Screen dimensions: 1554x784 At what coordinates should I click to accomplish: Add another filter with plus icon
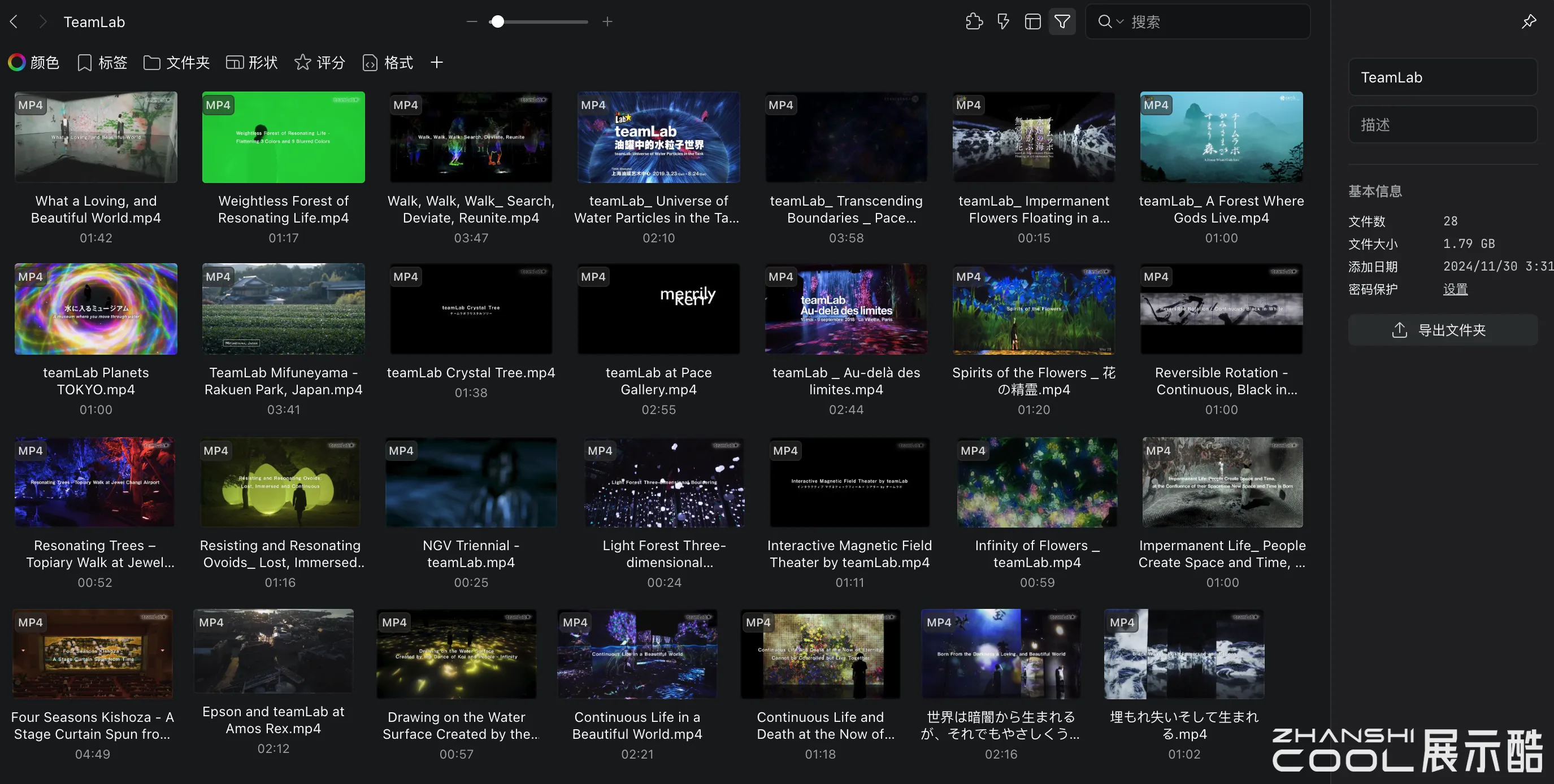pyautogui.click(x=437, y=62)
